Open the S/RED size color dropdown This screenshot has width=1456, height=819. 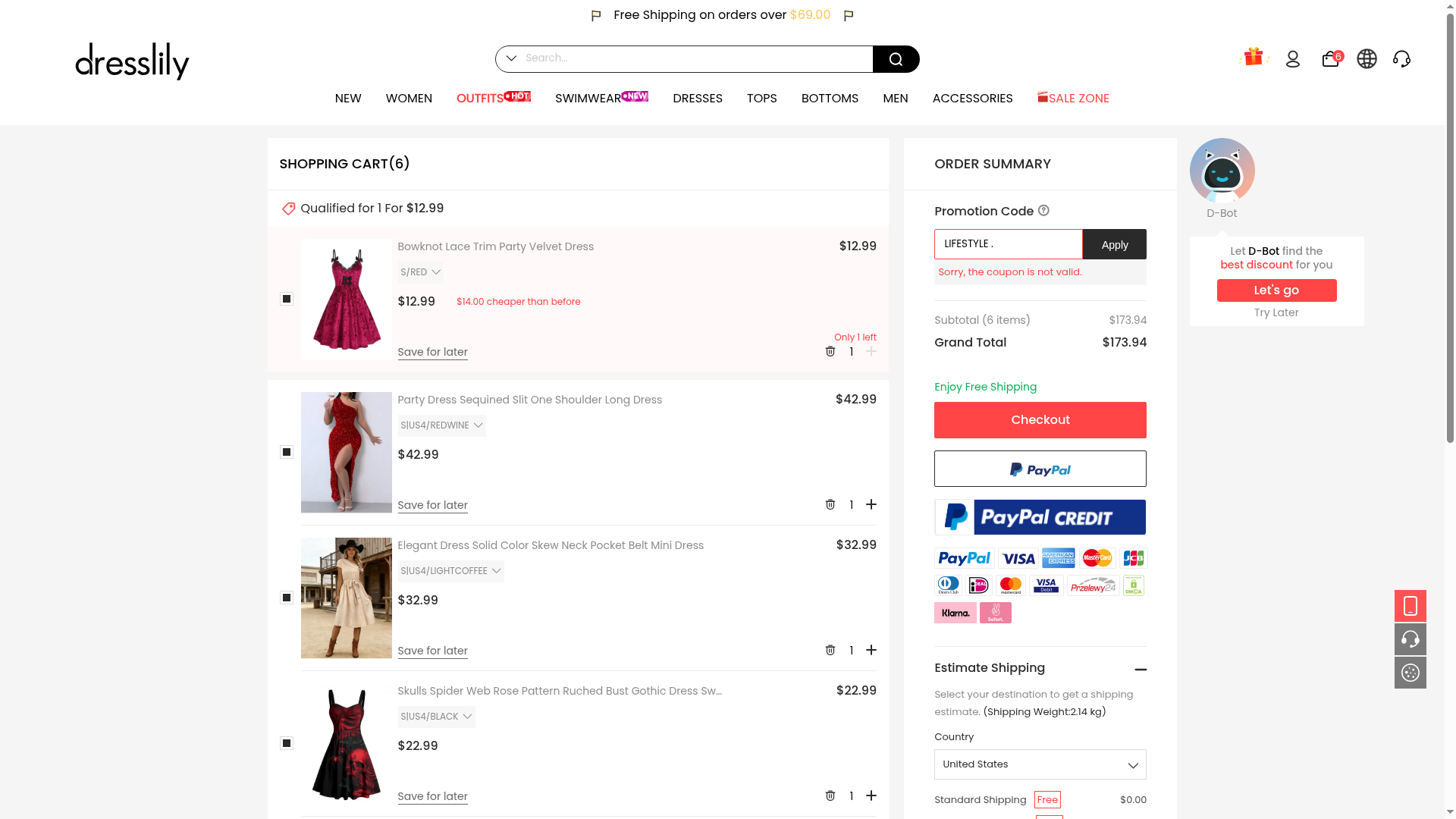click(x=421, y=272)
